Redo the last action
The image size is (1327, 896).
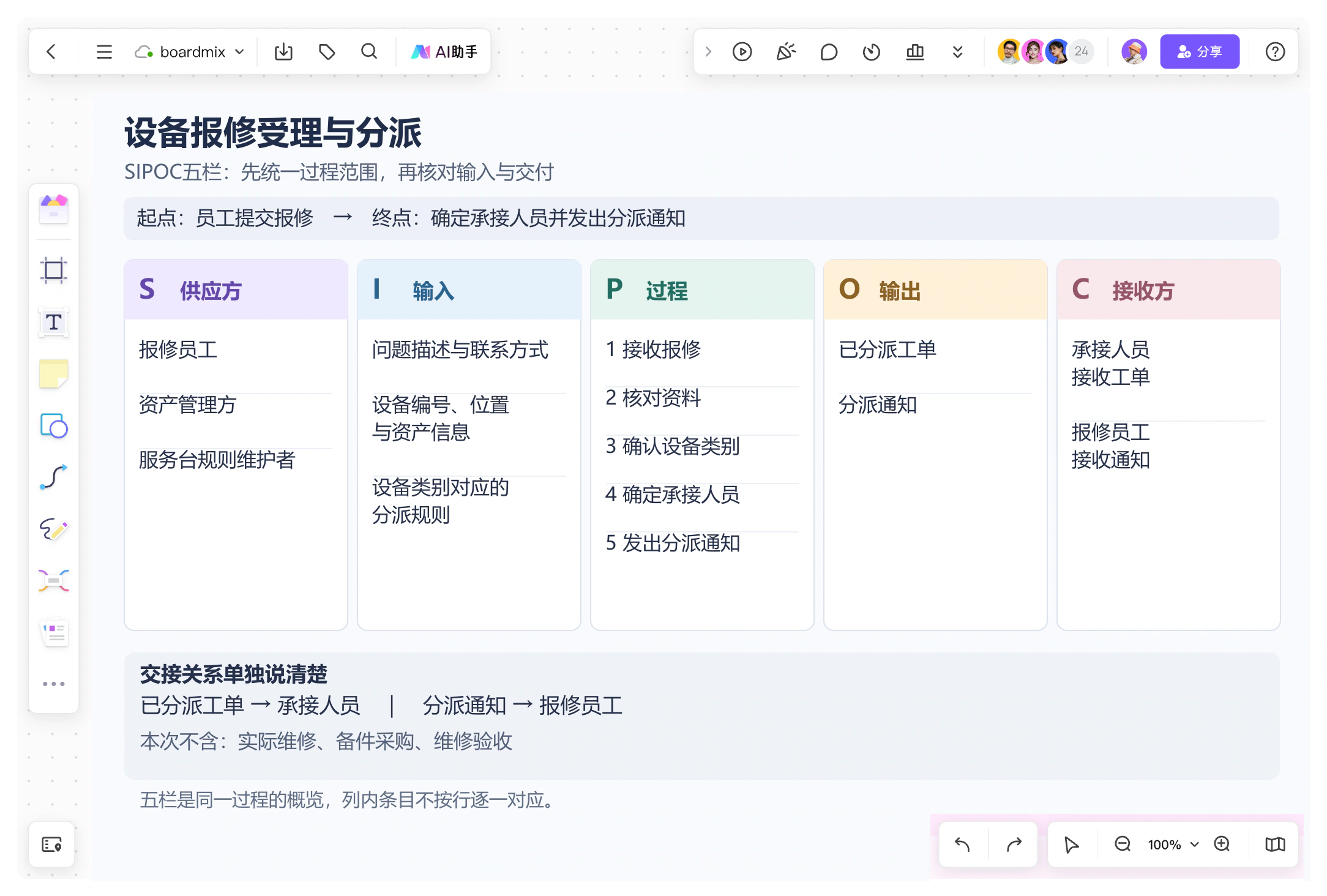tap(1014, 845)
